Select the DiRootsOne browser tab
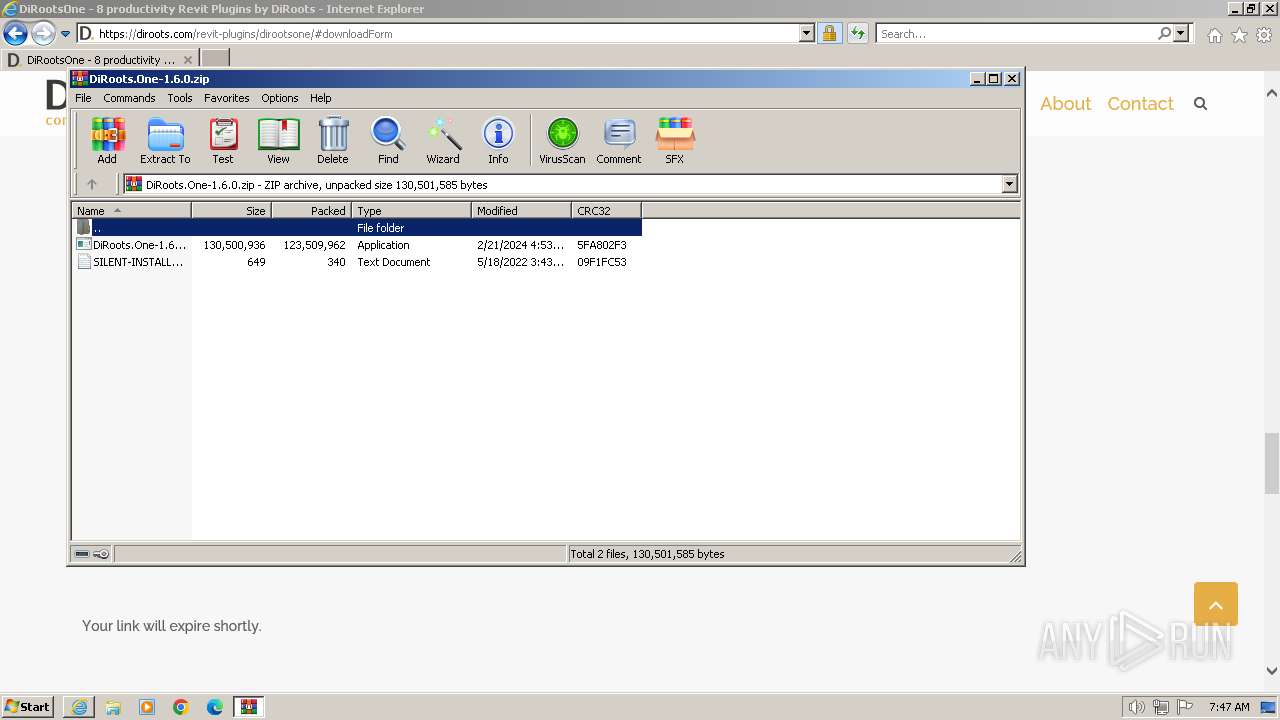 coord(98,60)
